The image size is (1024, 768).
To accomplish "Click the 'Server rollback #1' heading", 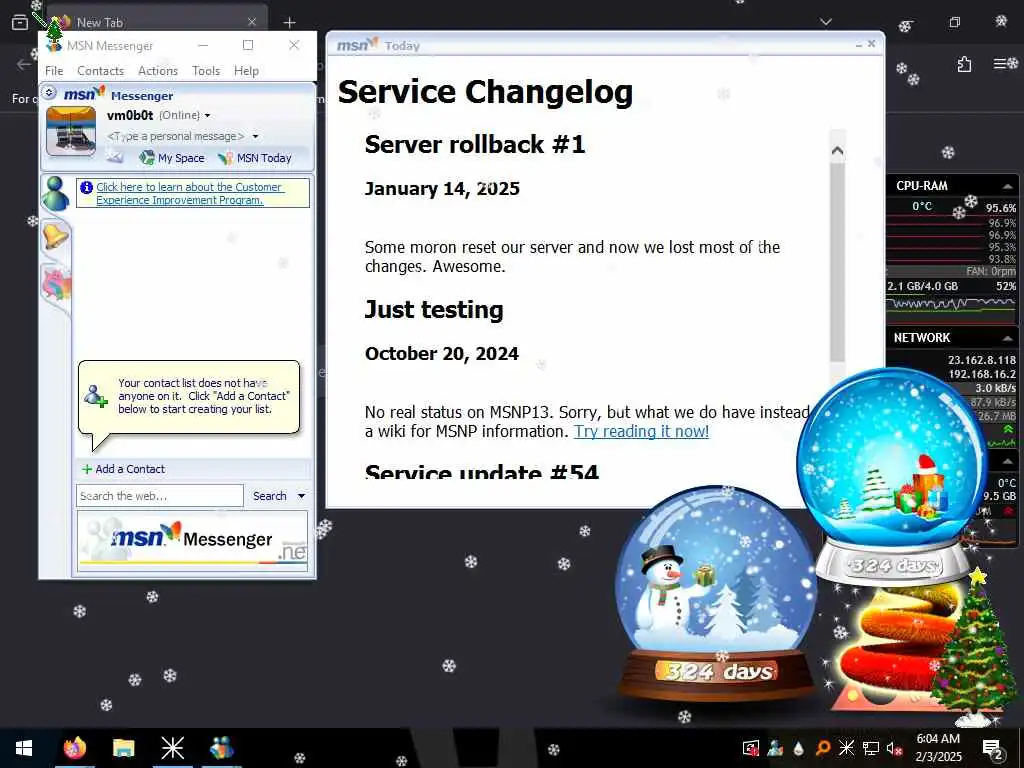I will coord(475,144).
